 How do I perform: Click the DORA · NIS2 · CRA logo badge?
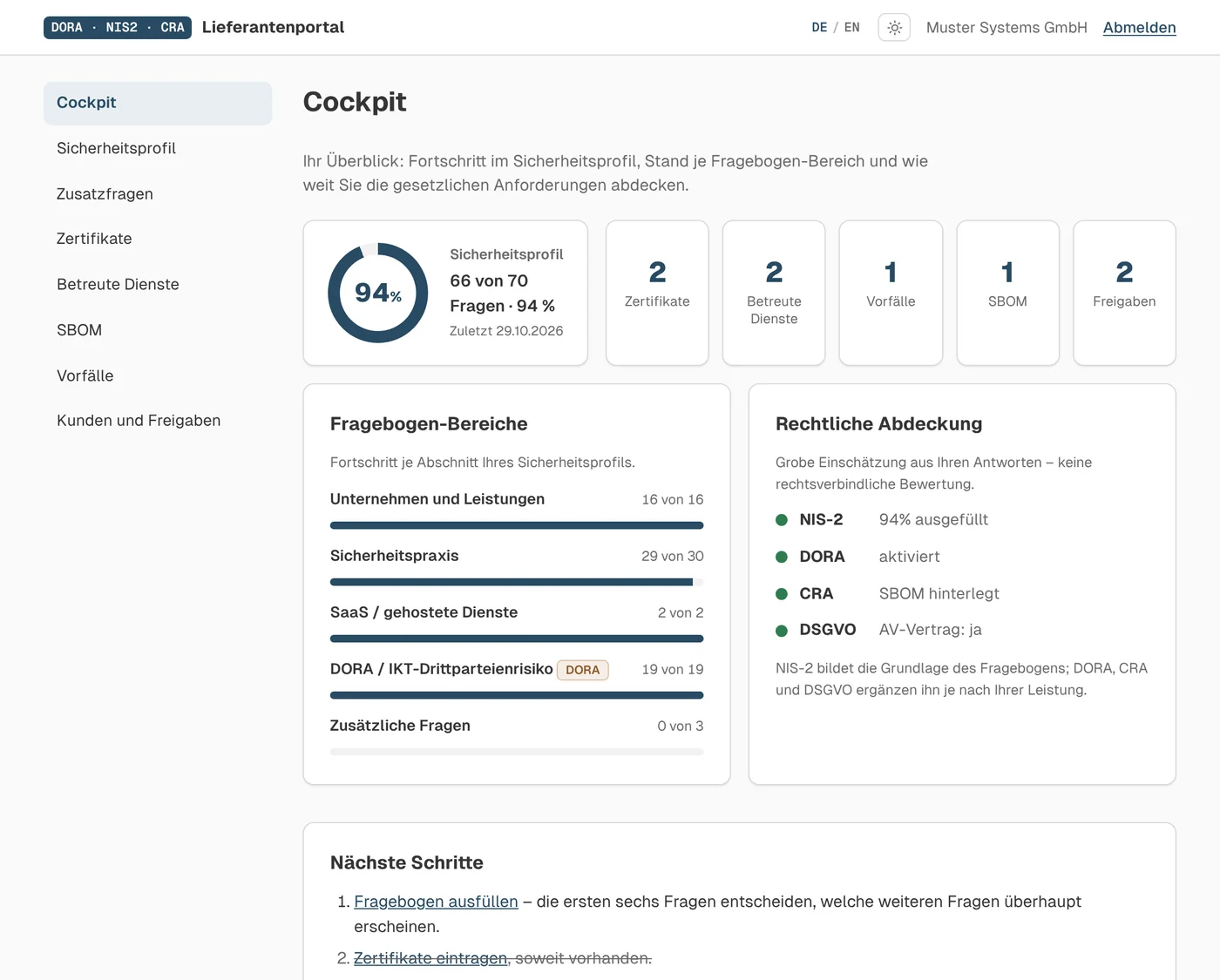pyautogui.click(x=118, y=28)
